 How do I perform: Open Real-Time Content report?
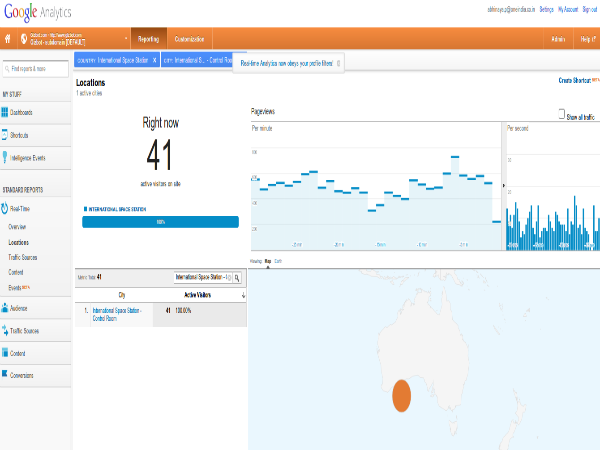[x=16, y=272]
